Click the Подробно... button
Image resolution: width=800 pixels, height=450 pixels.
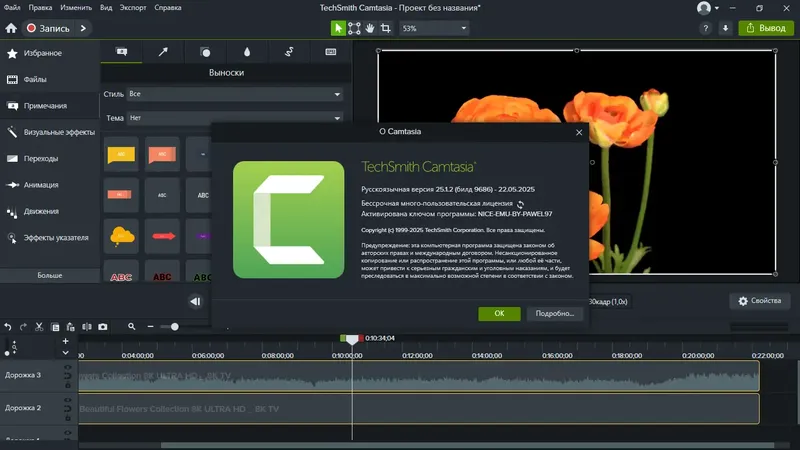(x=556, y=313)
